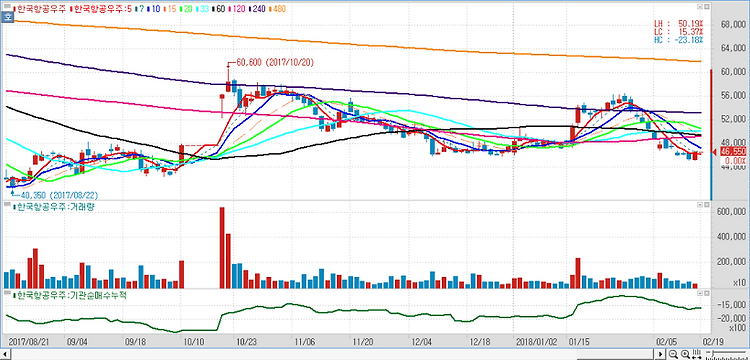Click the 2018/01/02 date axis label
This screenshot has height=360, width=750.
pos(538,342)
